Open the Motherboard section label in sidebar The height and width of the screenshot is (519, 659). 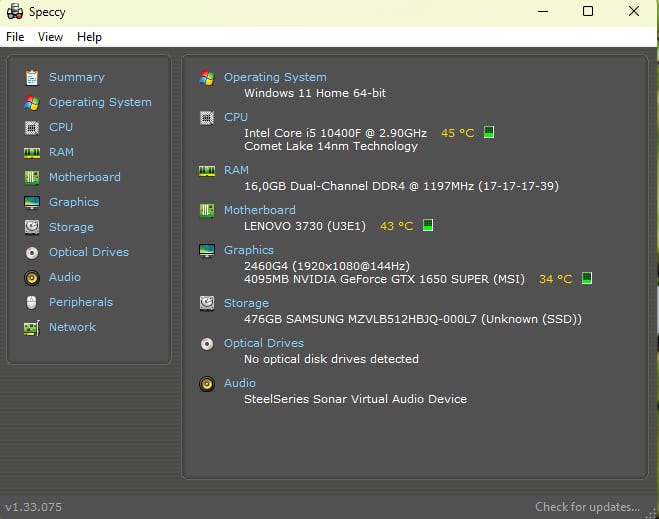84,177
